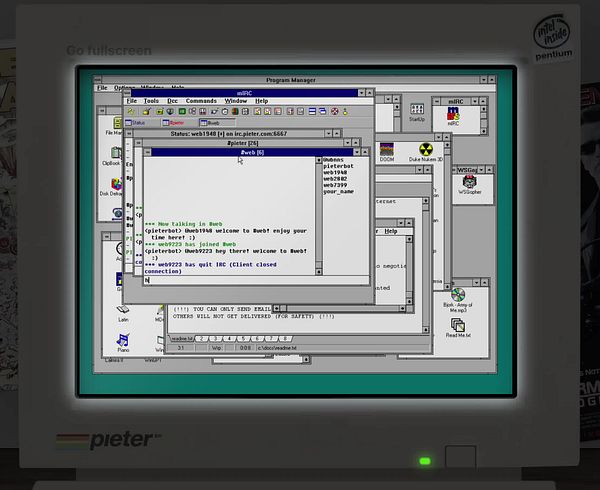600x490 pixels.
Task: Click the yellow About icon in toolbar
Action: click(345, 112)
